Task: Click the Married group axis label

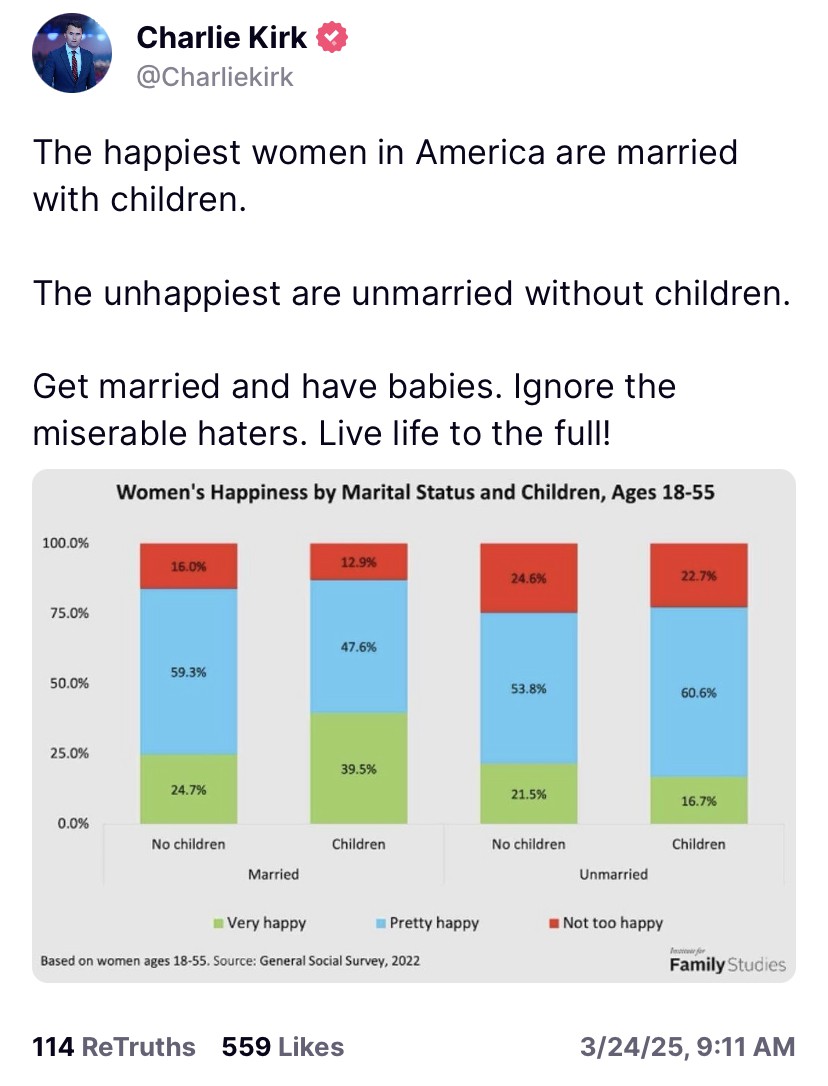Action: coord(273,874)
